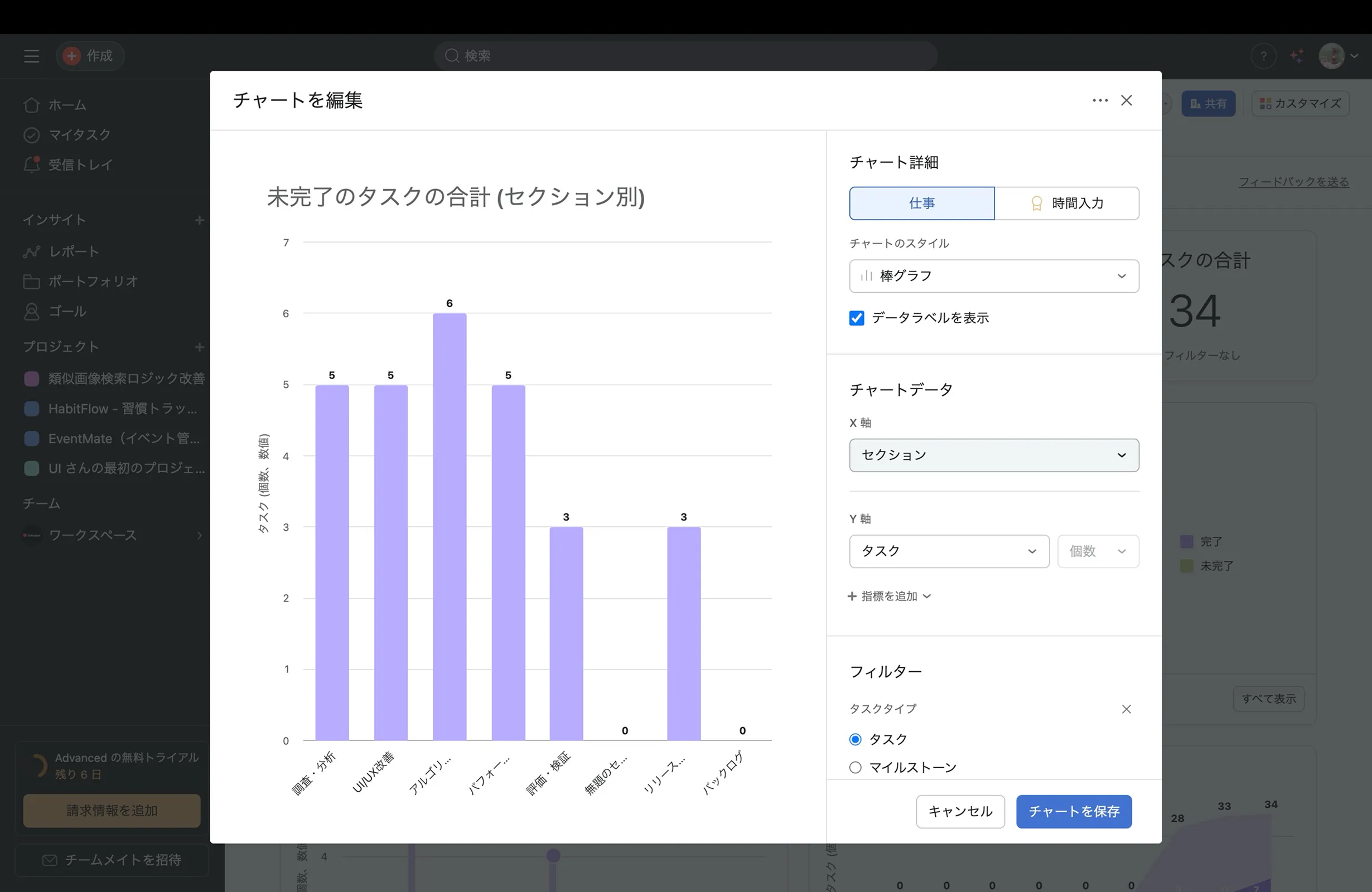The width and height of the screenshot is (1372, 892).
Task: Open project EventMate（イベント管...
Action: click(x=124, y=439)
